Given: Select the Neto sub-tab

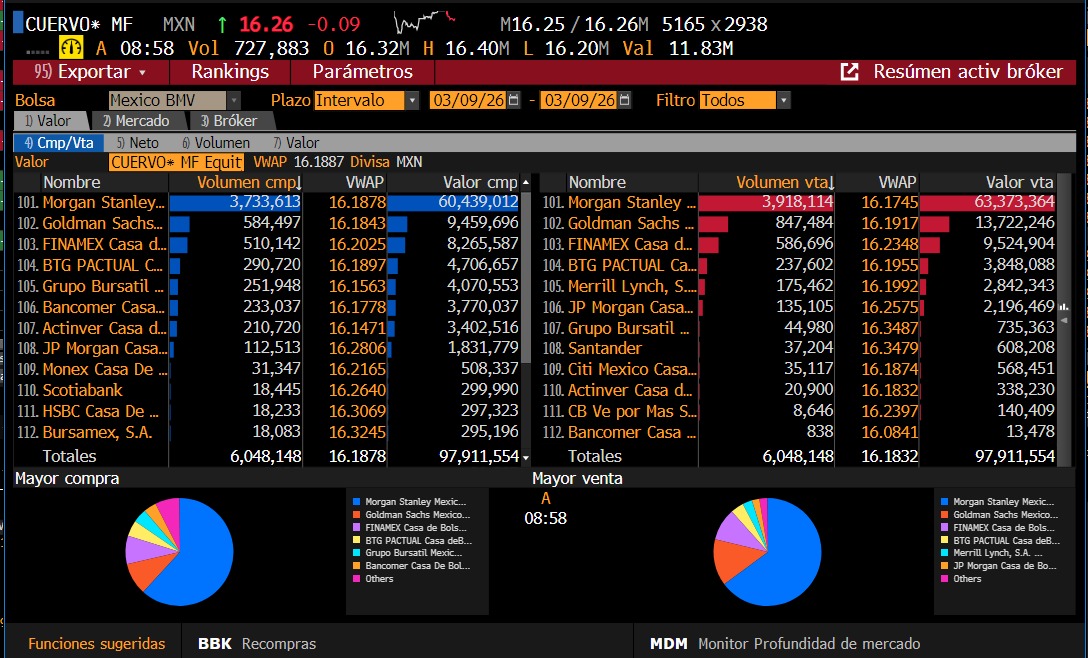Looking at the screenshot, I should pyautogui.click(x=137, y=143).
